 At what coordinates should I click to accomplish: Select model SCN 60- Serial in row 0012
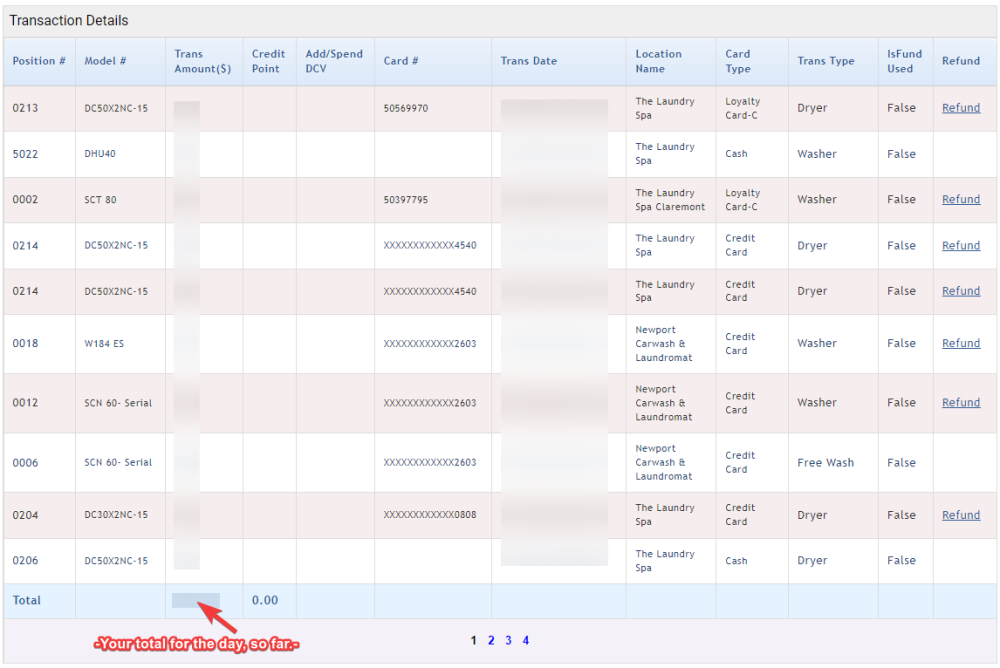tap(118, 403)
